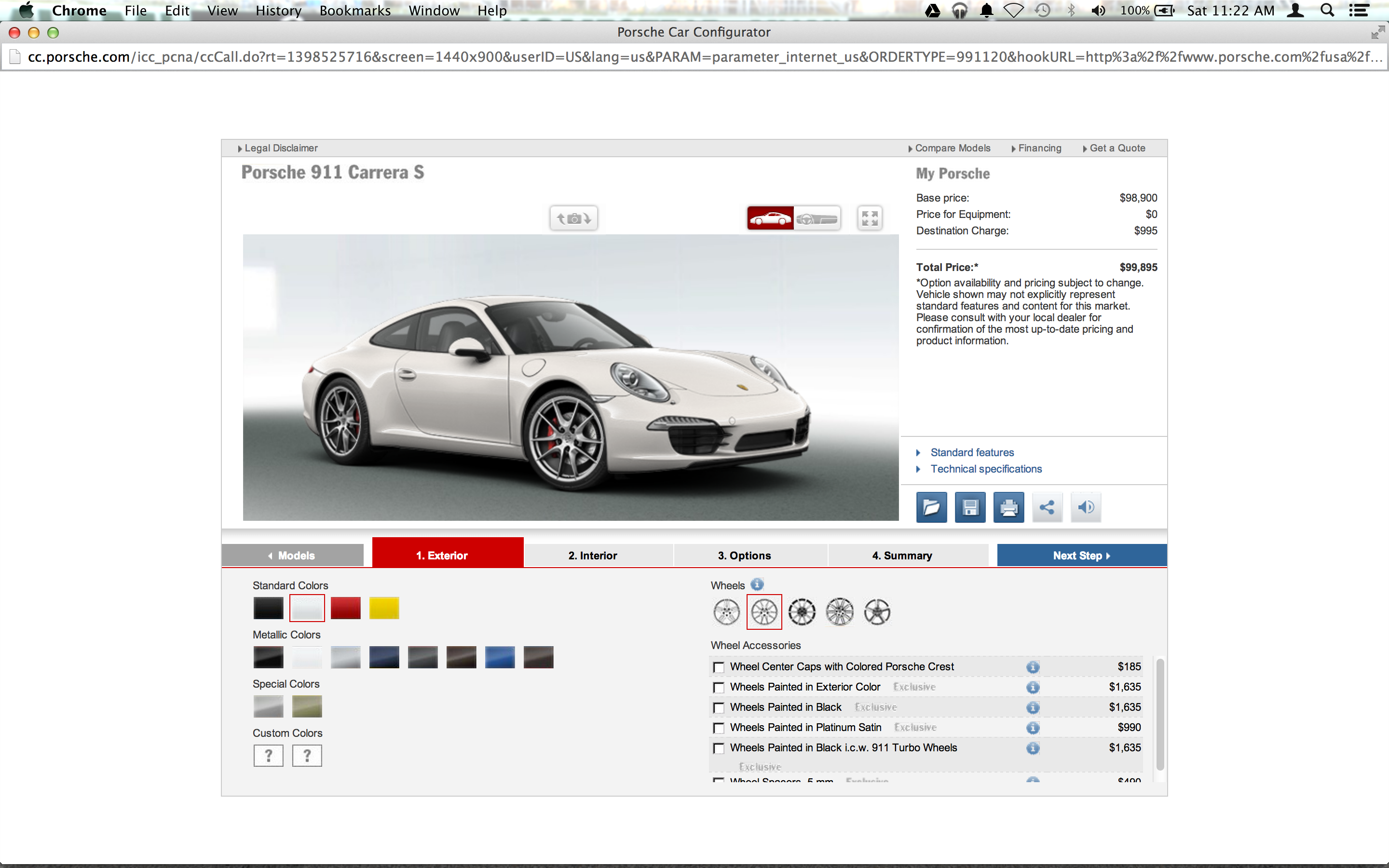This screenshot has height=868, width=1389.
Task: Select the third black wheel design
Action: tap(801, 611)
